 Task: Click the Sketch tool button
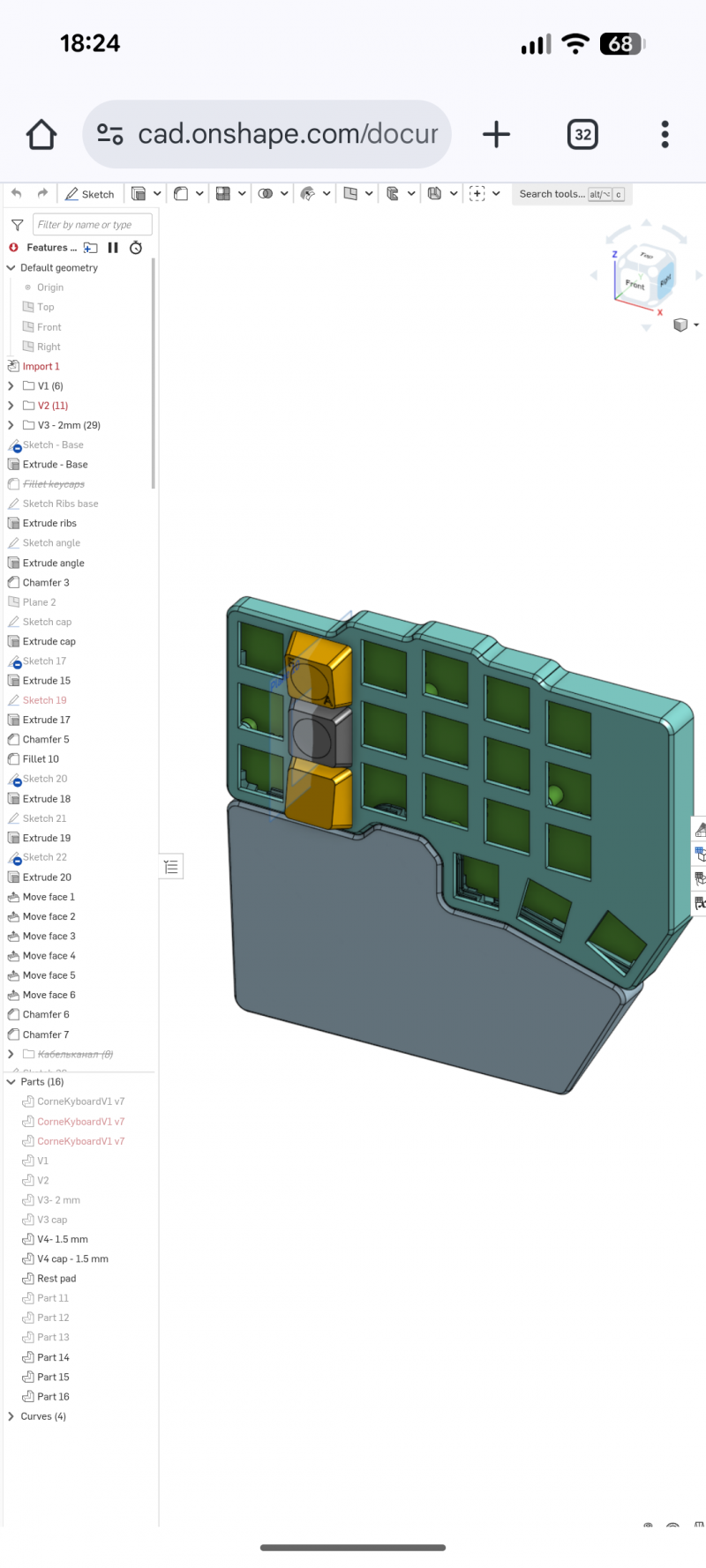point(89,194)
